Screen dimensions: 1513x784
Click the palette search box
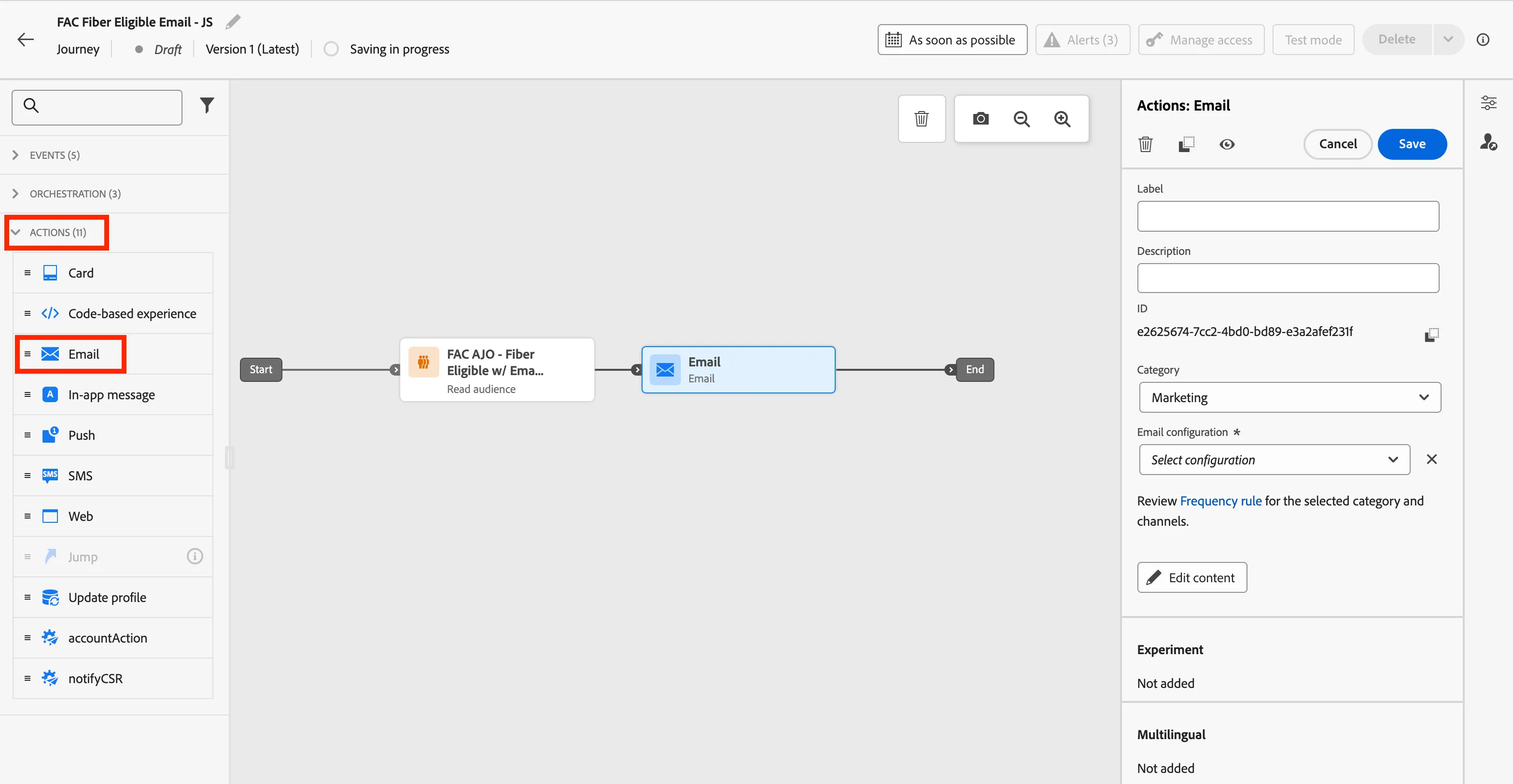click(97, 107)
